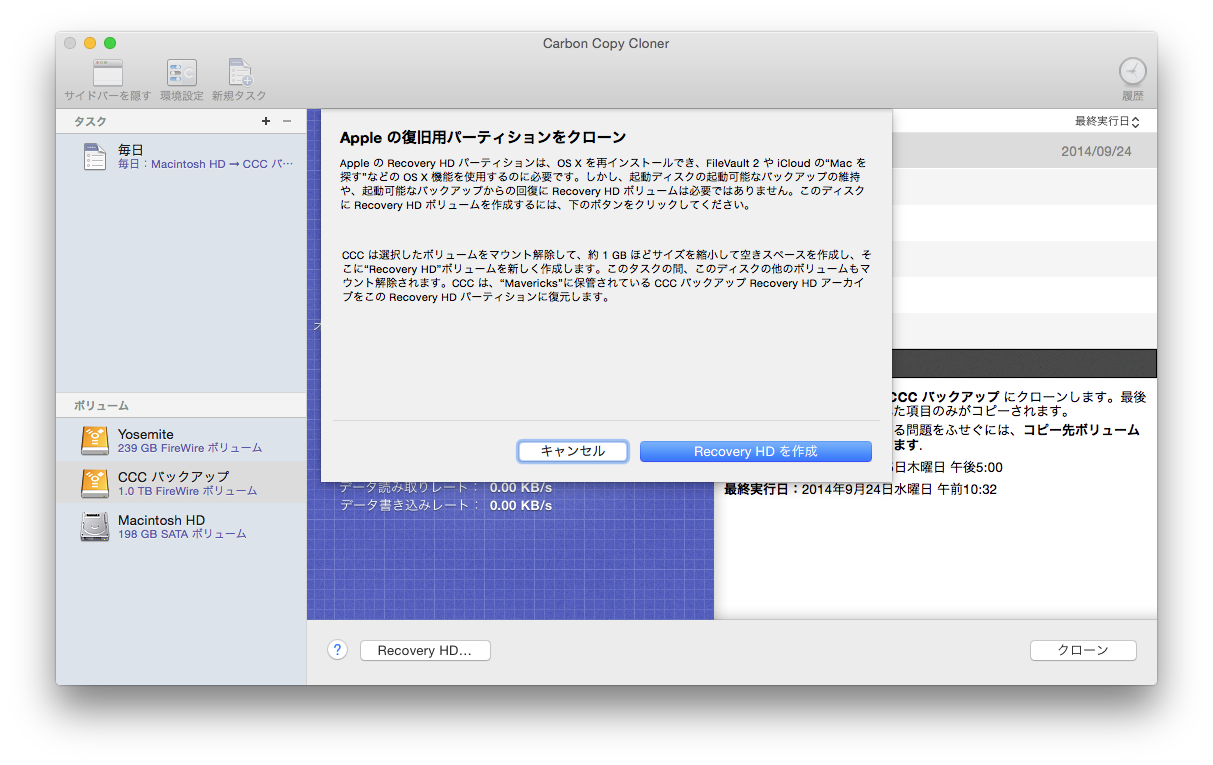Remove the task with the minus button
1213x765 pixels.
point(287,121)
